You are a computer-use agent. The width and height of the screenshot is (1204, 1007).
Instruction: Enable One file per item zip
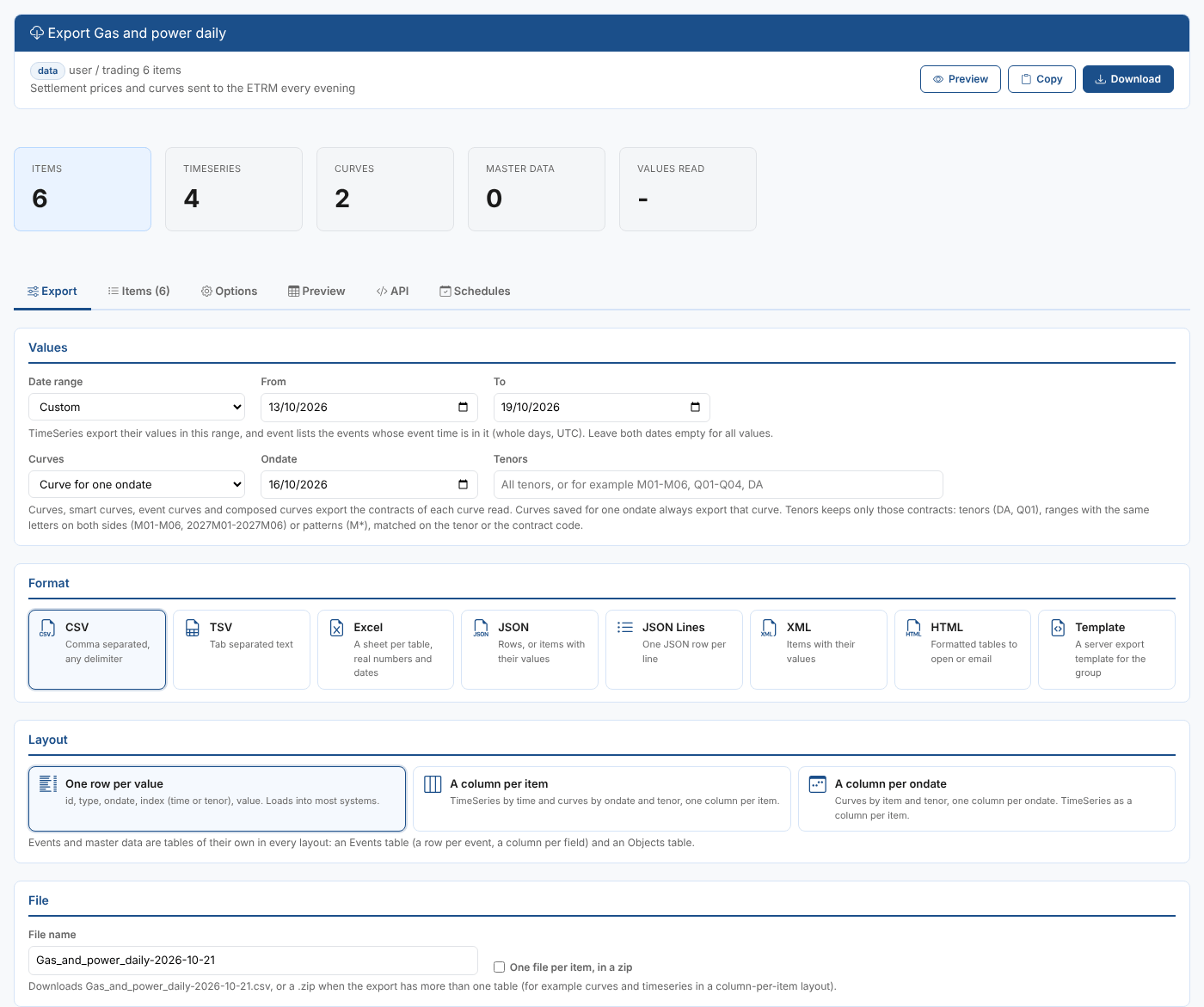tap(499, 967)
